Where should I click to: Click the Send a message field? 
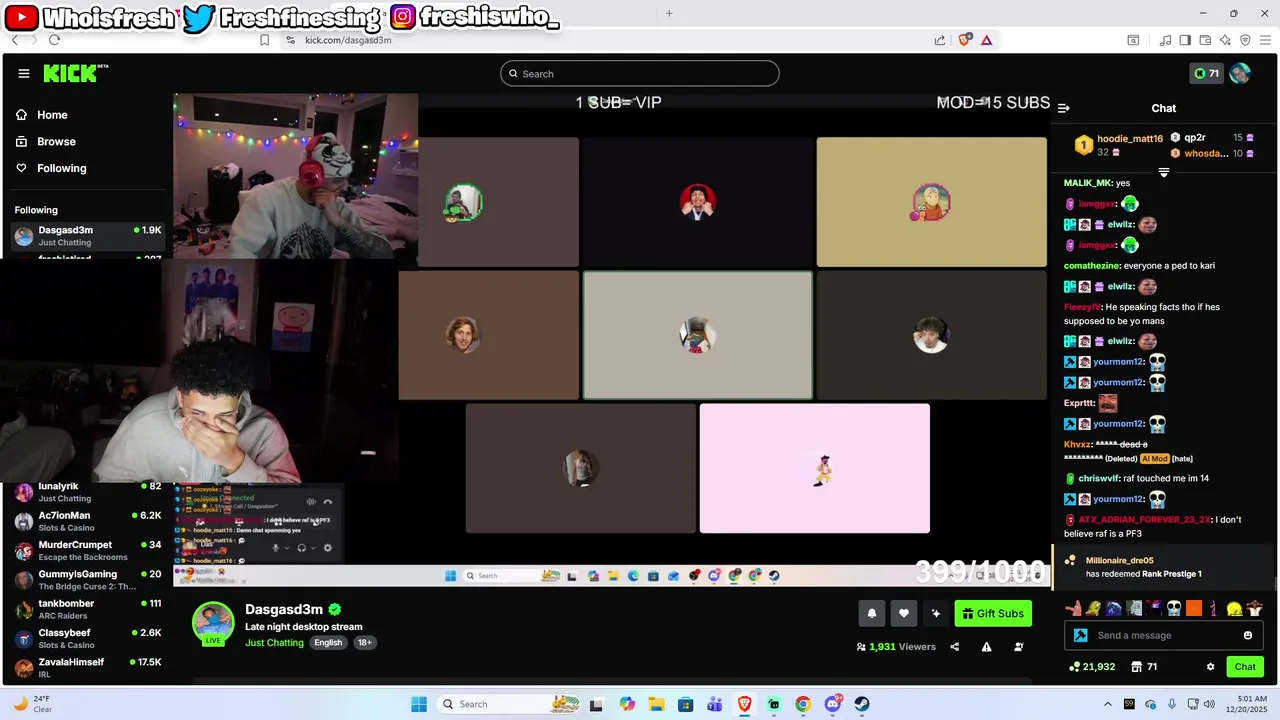1163,635
